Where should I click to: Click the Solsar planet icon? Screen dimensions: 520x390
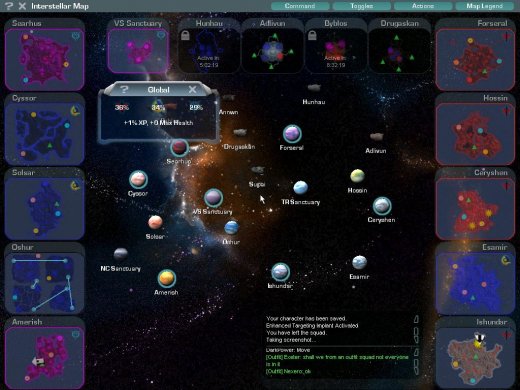tap(155, 222)
